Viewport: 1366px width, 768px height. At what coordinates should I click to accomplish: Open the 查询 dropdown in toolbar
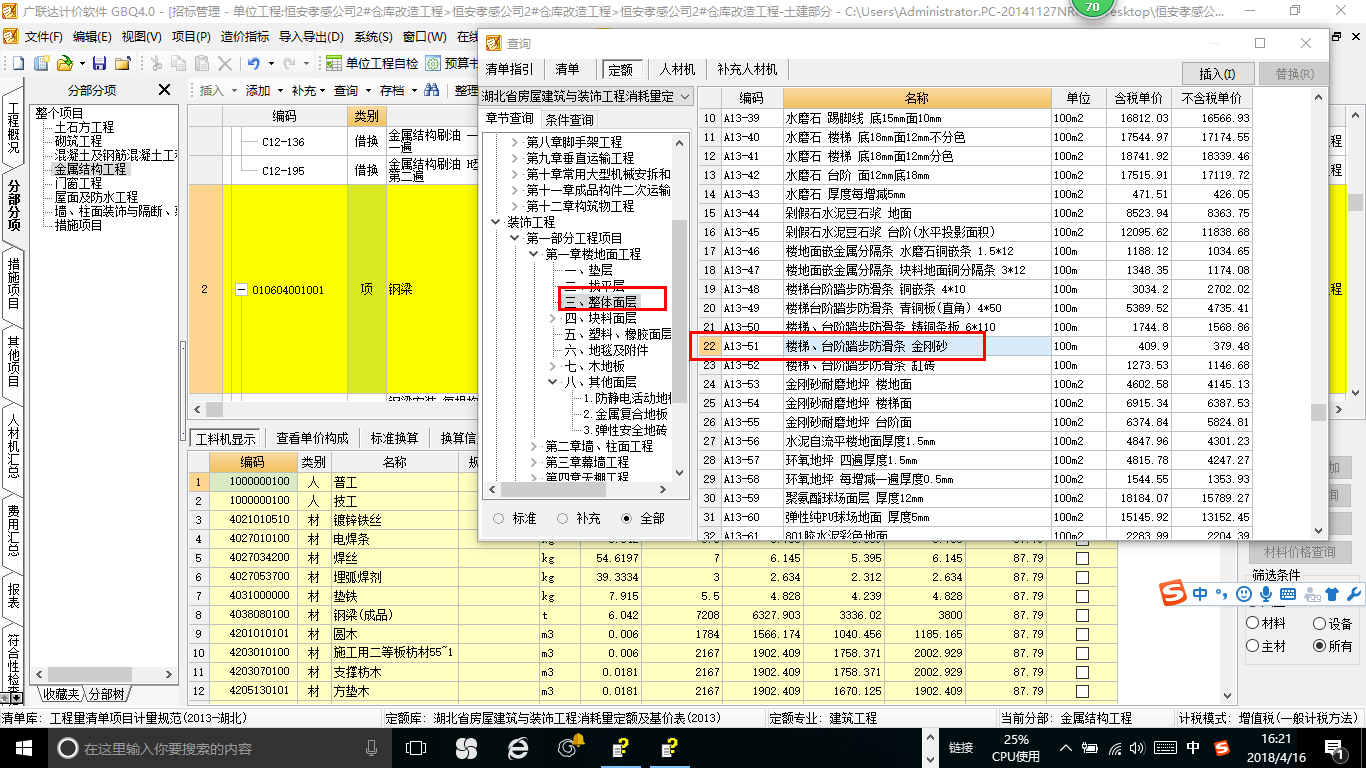click(x=351, y=90)
